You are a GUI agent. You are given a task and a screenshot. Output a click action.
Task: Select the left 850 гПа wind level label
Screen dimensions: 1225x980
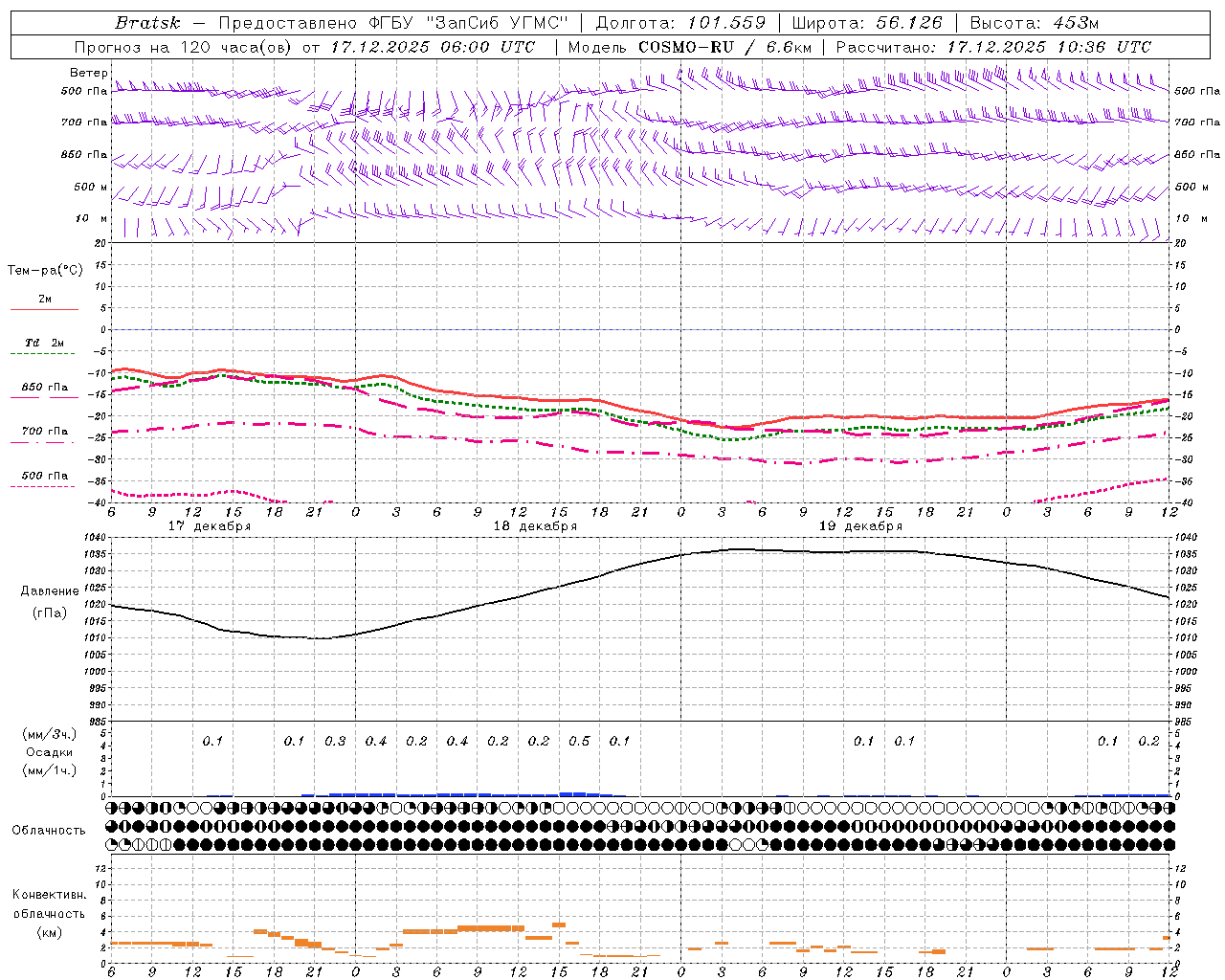[84, 154]
